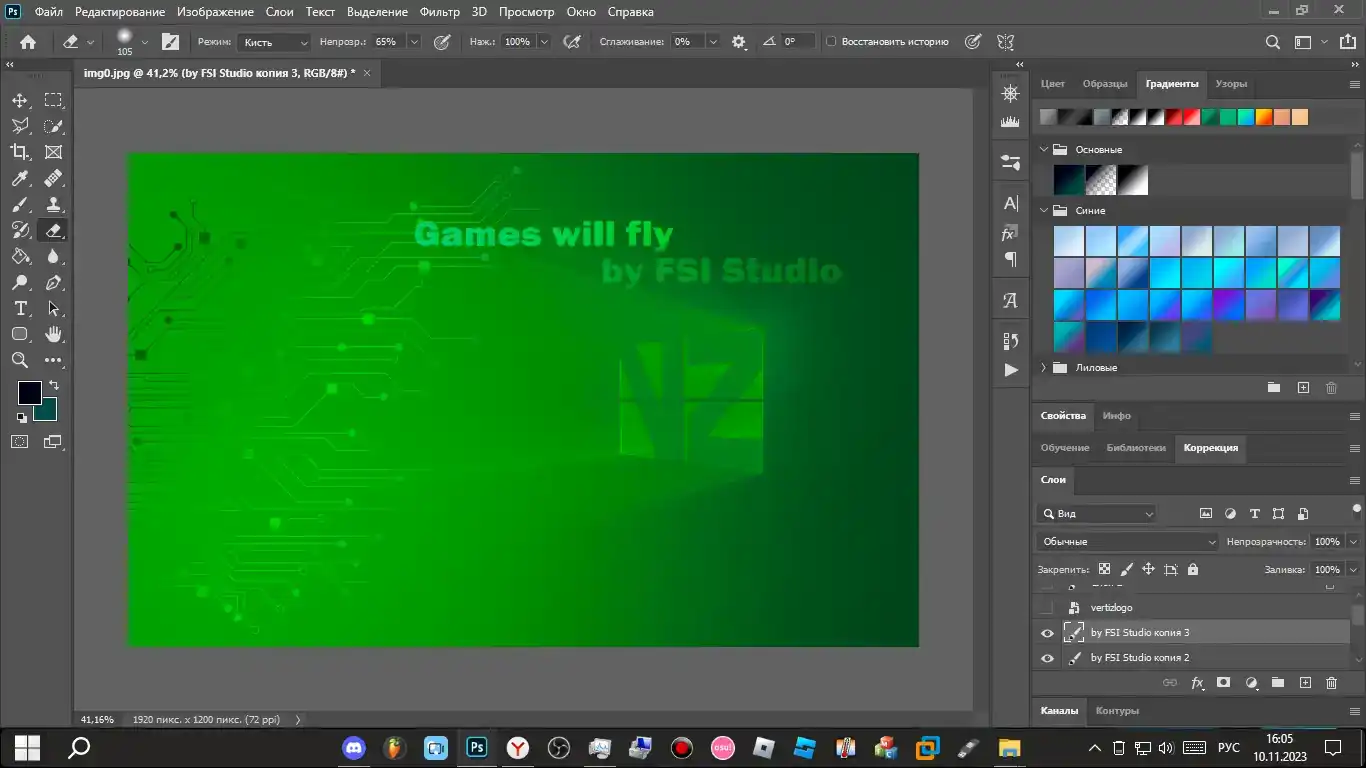The image size is (1366, 768).
Task: Open the layer filter 'Вид' dropdown
Action: coord(1098,514)
